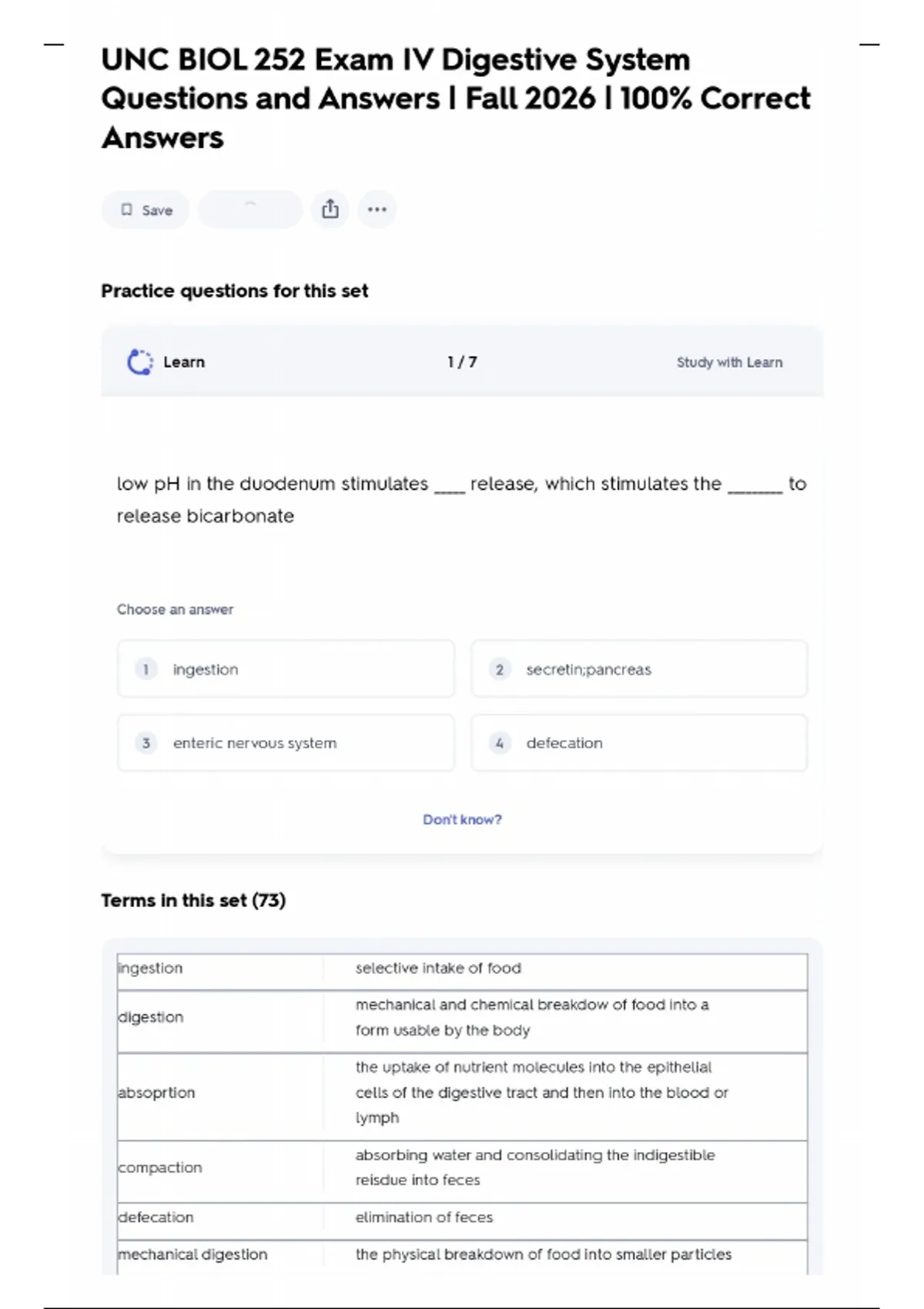Open the 'Study with Learn' link
Image resolution: width=924 pixels, height=1309 pixels.
tap(729, 362)
